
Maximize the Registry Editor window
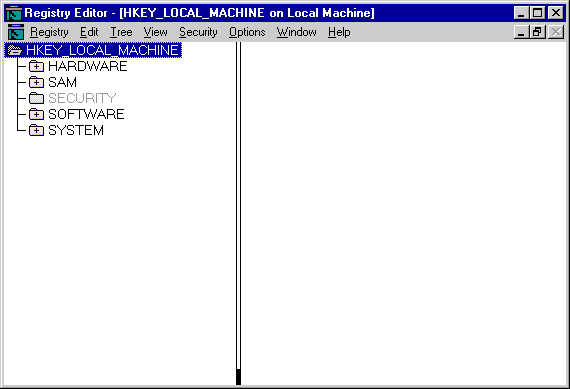(x=537, y=13)
